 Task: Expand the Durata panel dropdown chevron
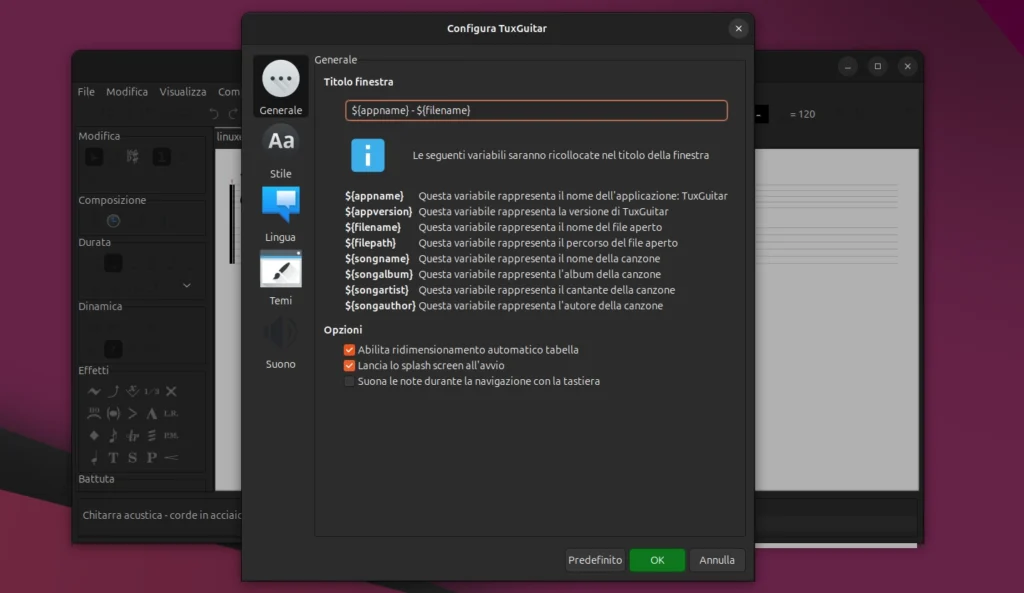pos(187,285)
